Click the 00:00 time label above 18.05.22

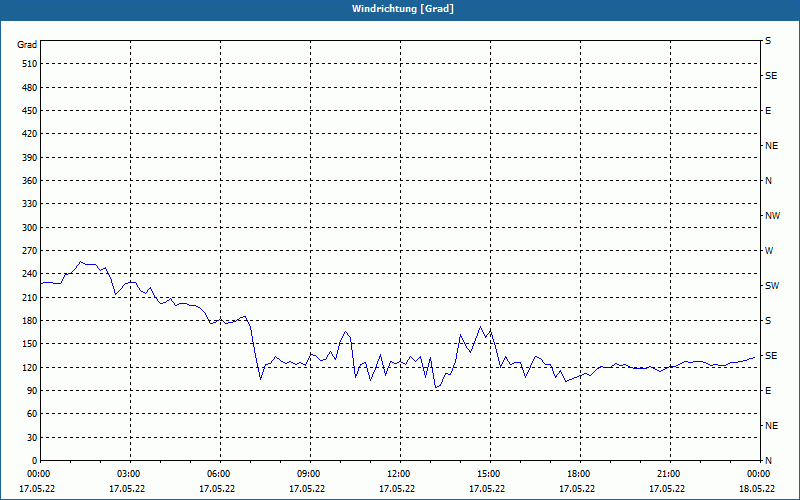[x=759, y=474]
